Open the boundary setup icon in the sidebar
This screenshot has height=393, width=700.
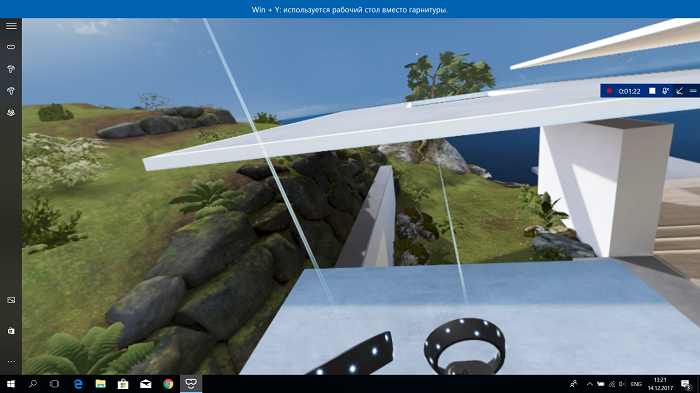pos(11,113)
